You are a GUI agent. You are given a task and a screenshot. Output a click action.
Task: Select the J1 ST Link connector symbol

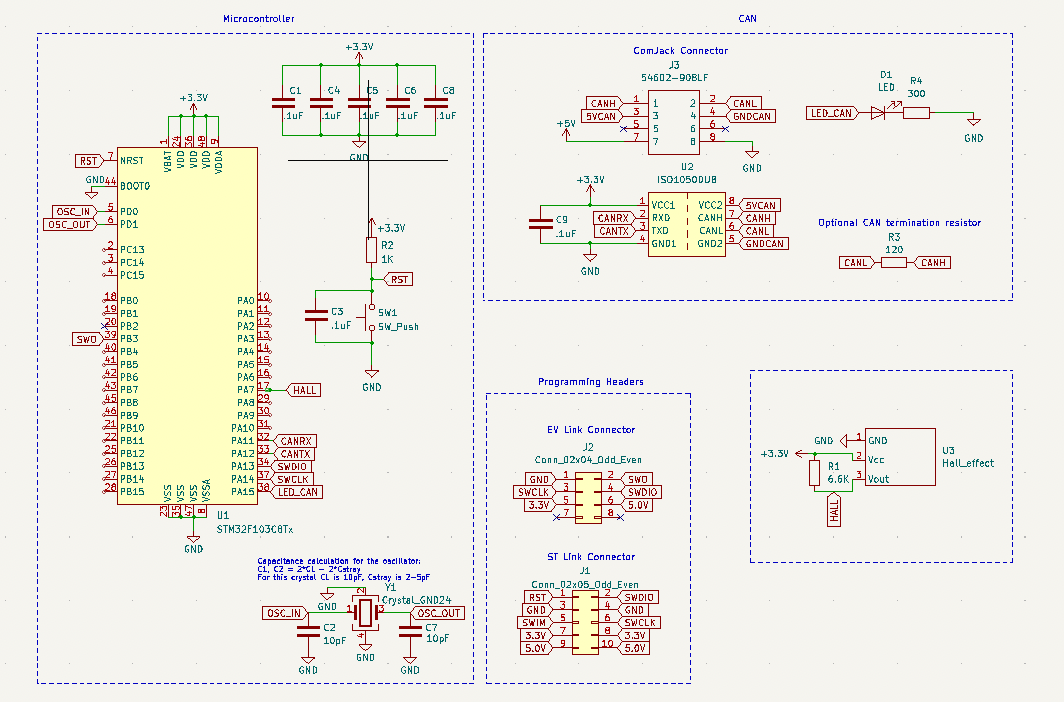[x=586, y=622]
